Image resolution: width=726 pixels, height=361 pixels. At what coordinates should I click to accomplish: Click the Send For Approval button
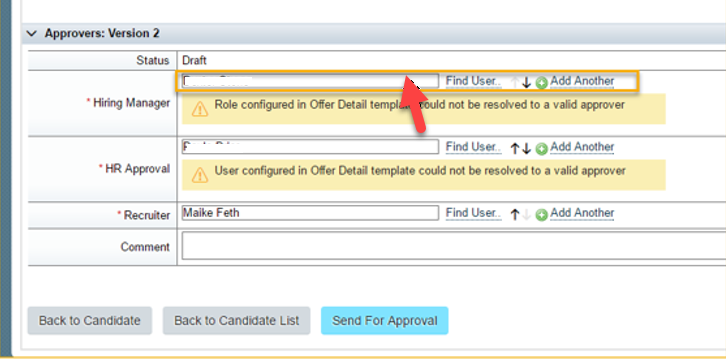[385, 321]
